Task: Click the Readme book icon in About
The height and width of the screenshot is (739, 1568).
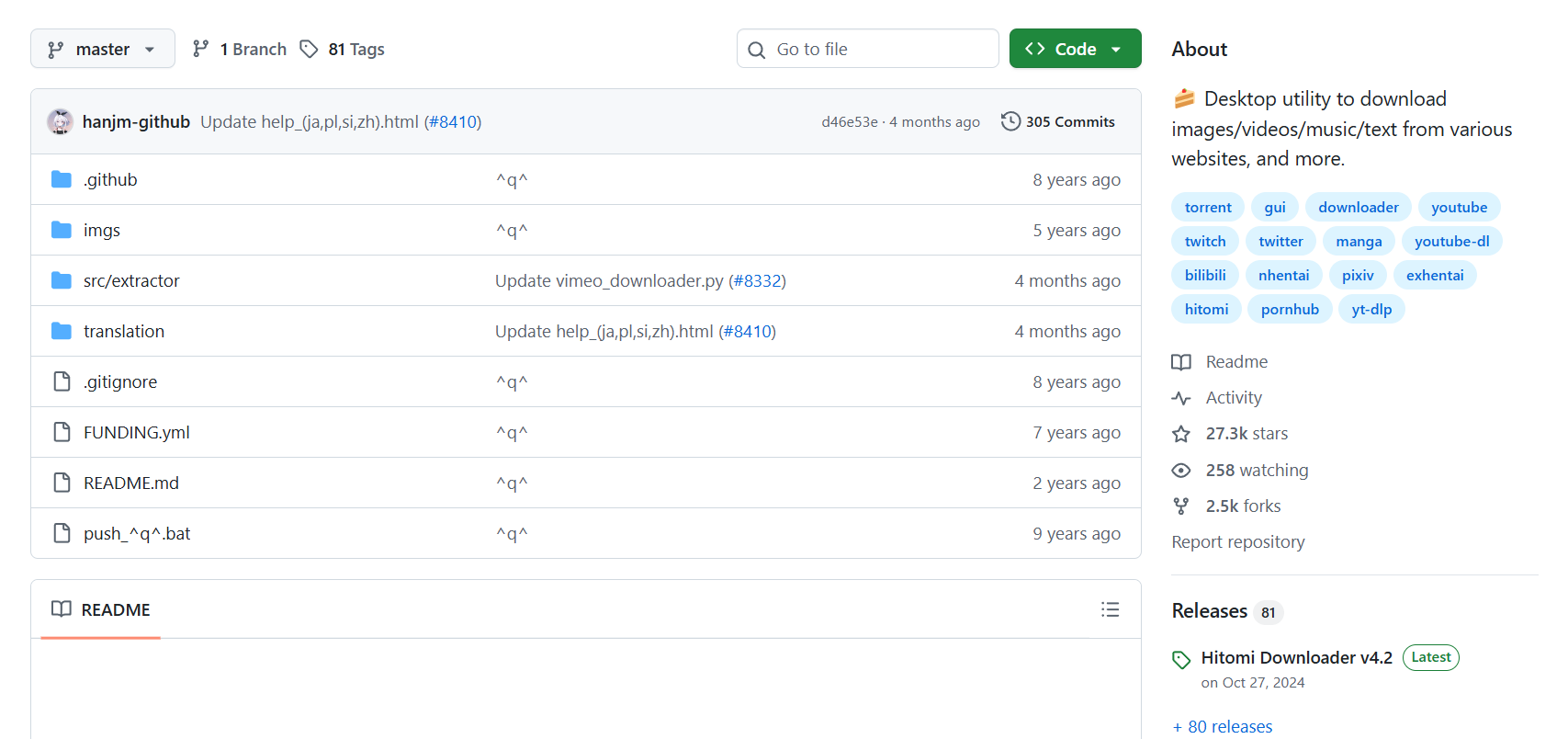Action: (x=1181, y=362)
